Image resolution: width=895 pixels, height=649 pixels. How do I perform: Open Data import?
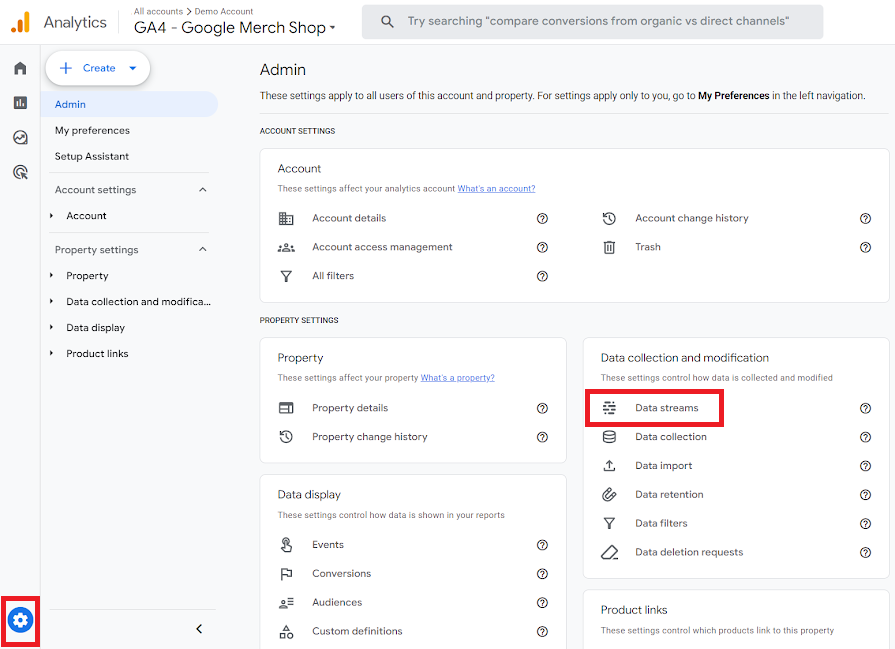(663, 466)
